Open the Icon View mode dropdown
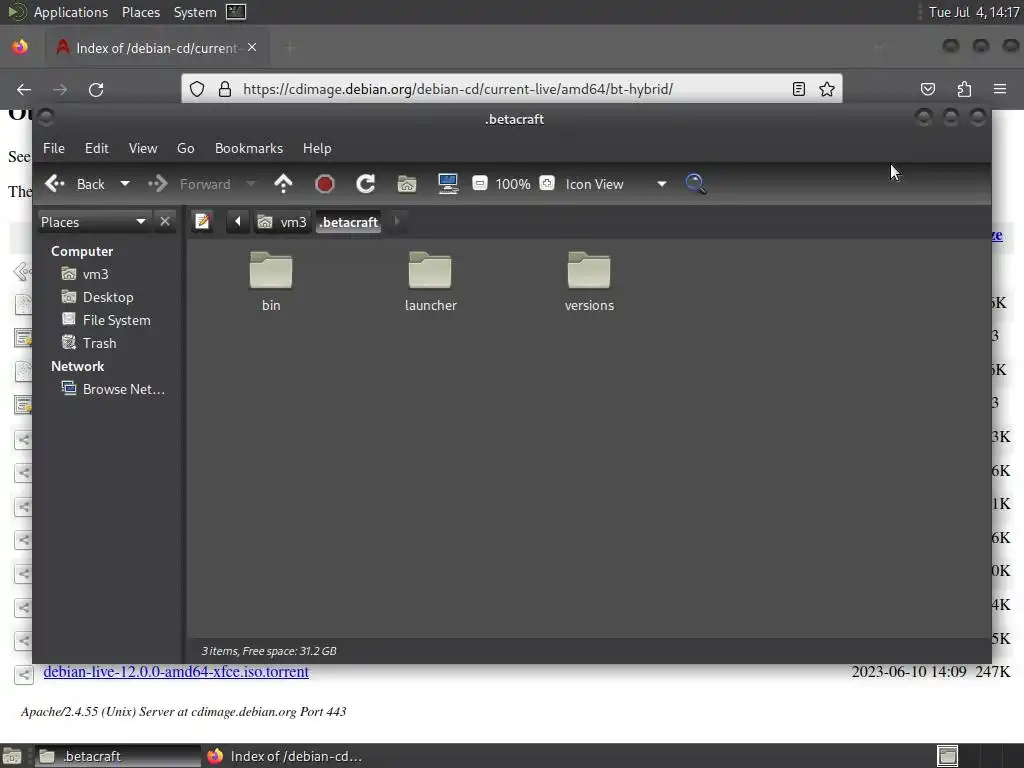 pyautogui.click(x=616, y=184)
